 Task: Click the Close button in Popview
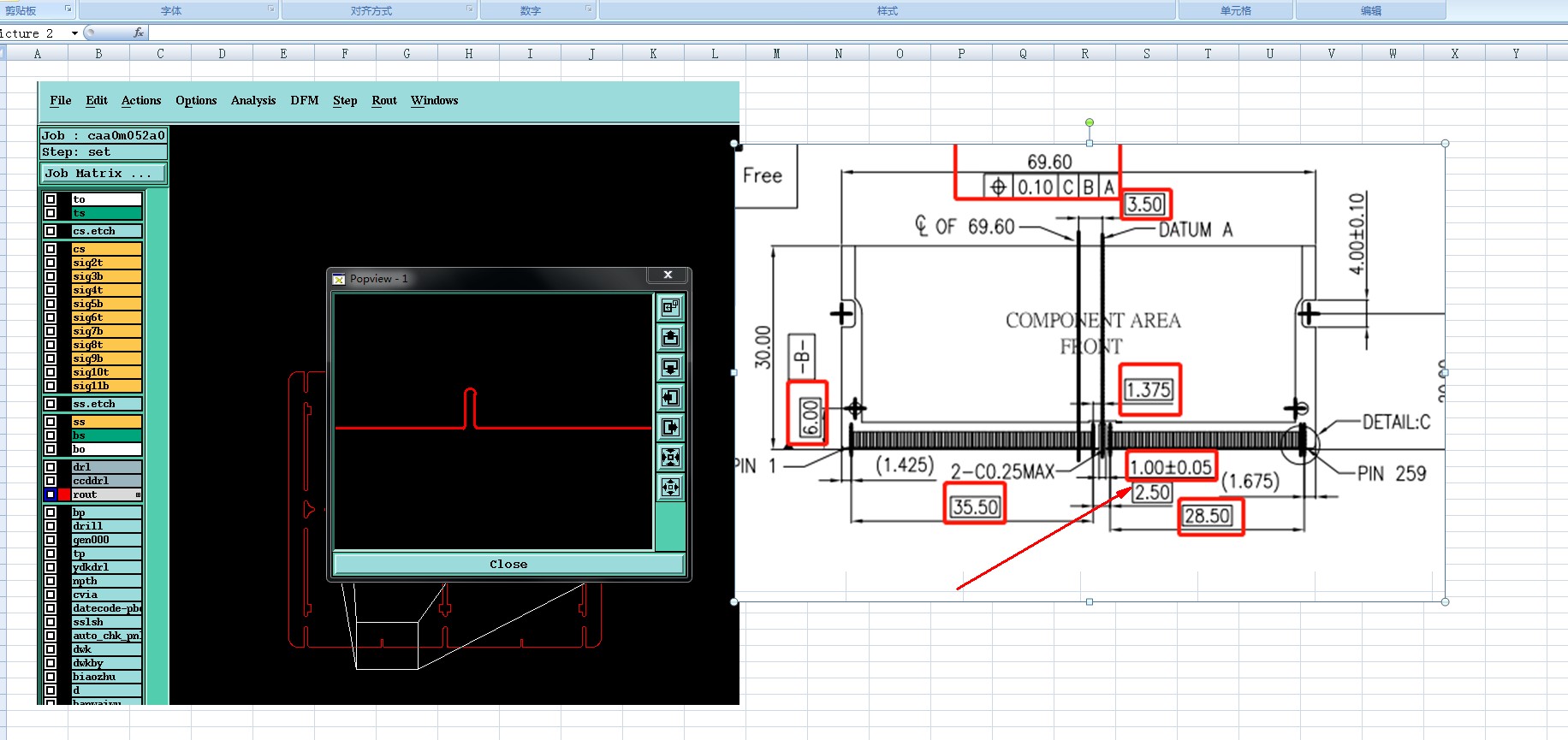(508, 564)
